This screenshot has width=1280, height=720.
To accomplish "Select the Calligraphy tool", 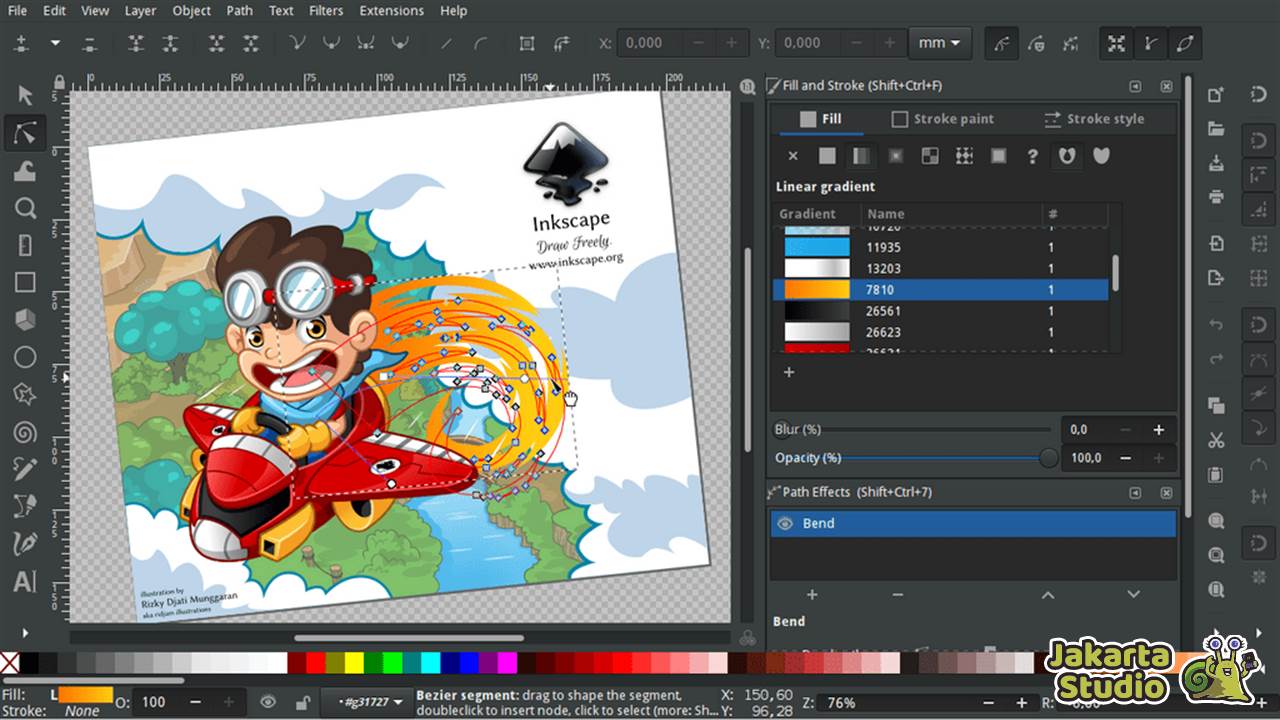I will (25, 544).
